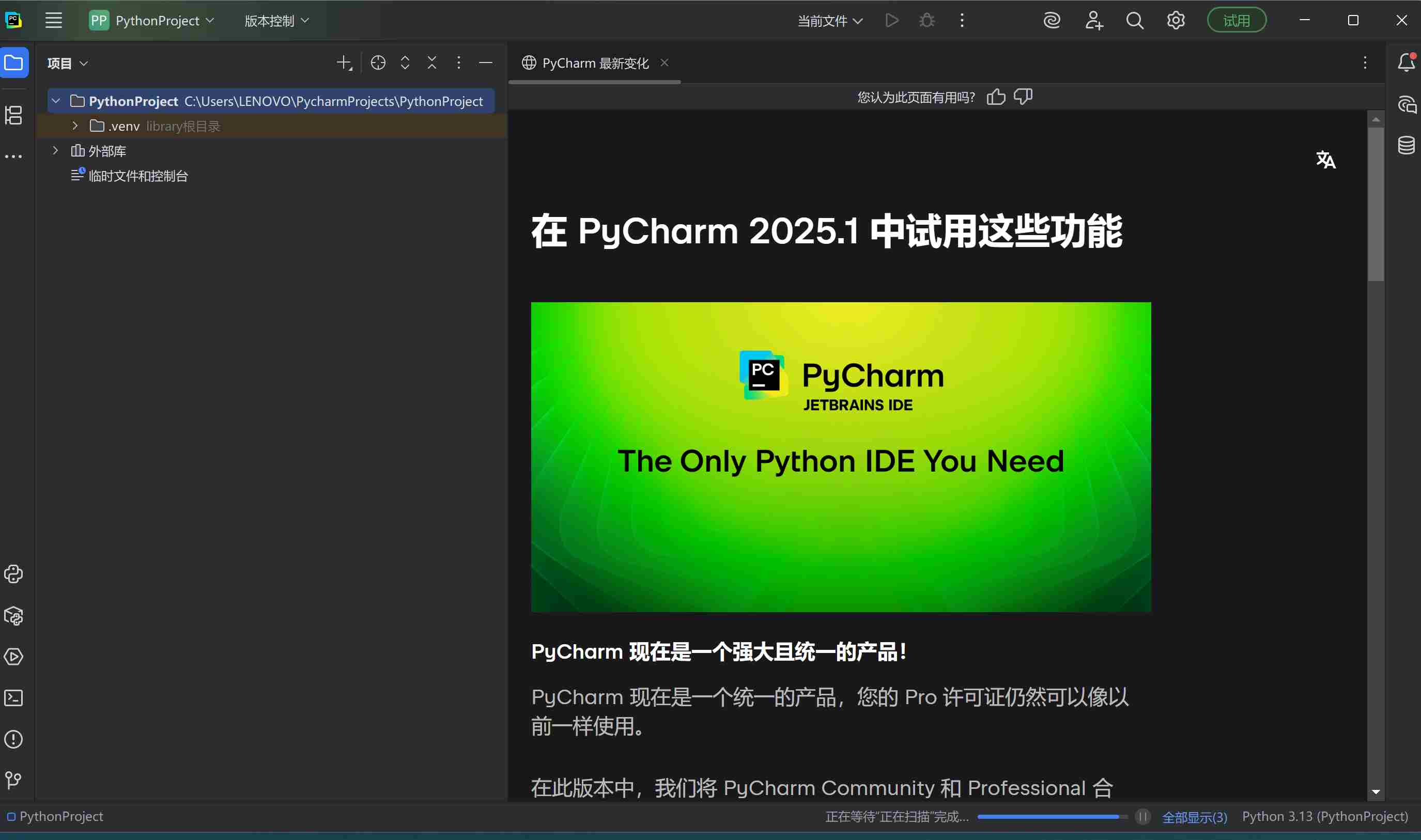
Task: Toggle translation on the welcome page
Action: click(x=1326, y=160)
